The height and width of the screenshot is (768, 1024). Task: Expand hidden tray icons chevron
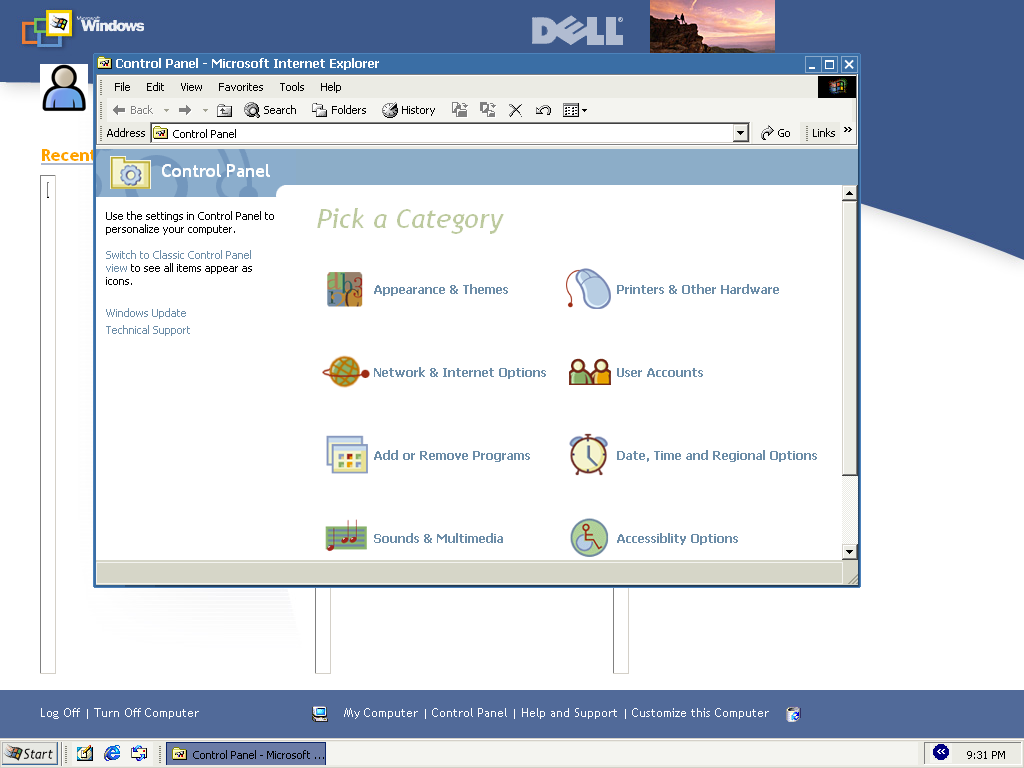coord(940,752)
